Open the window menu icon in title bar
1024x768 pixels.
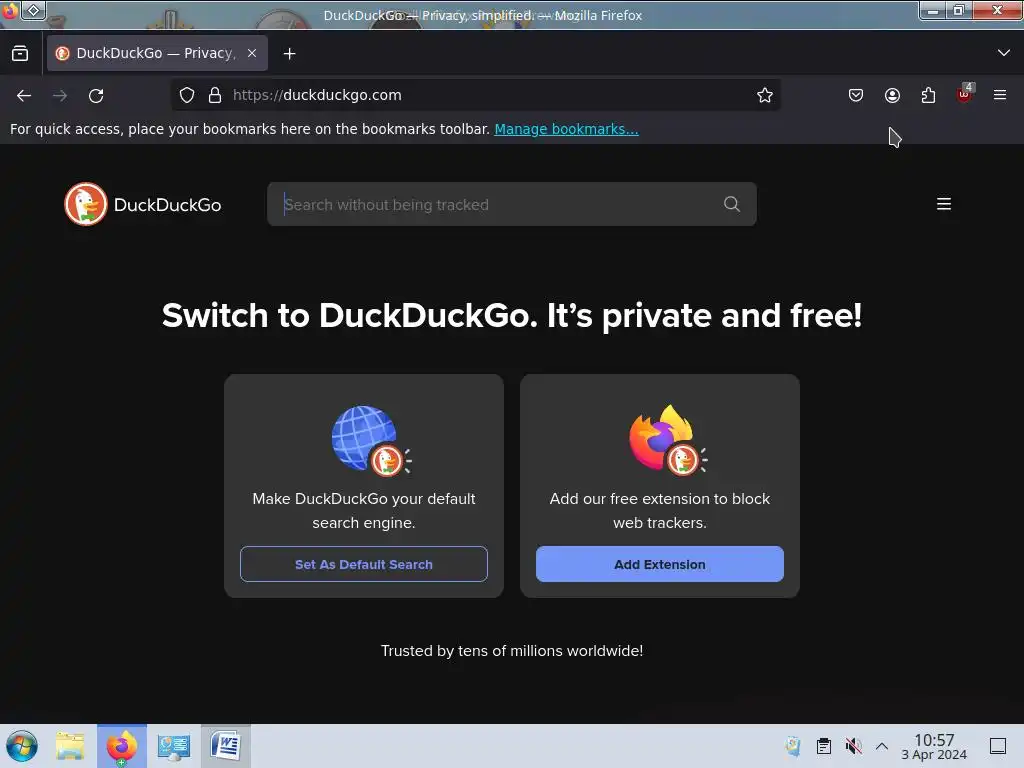(10, 10)
